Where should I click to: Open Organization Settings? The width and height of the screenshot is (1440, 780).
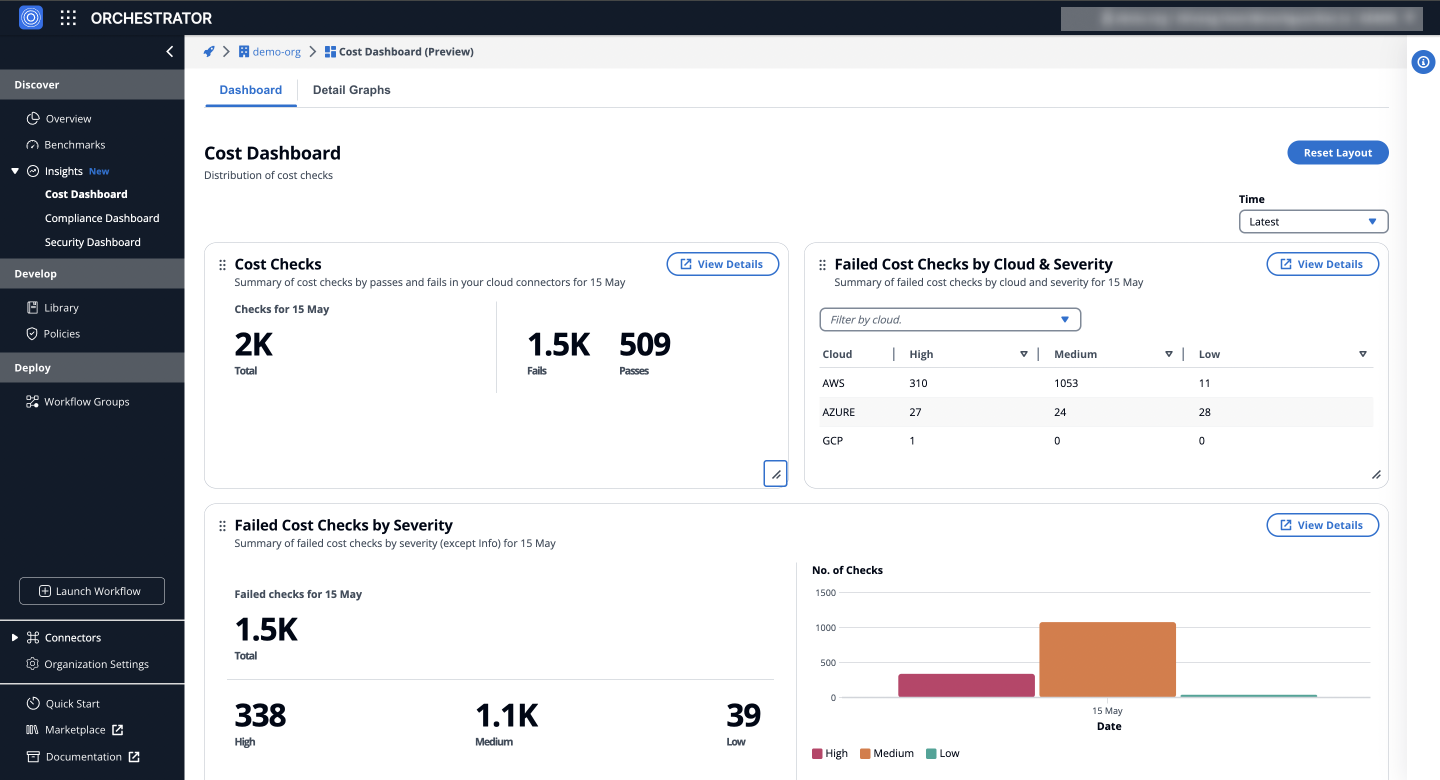(x=97, y=663)
